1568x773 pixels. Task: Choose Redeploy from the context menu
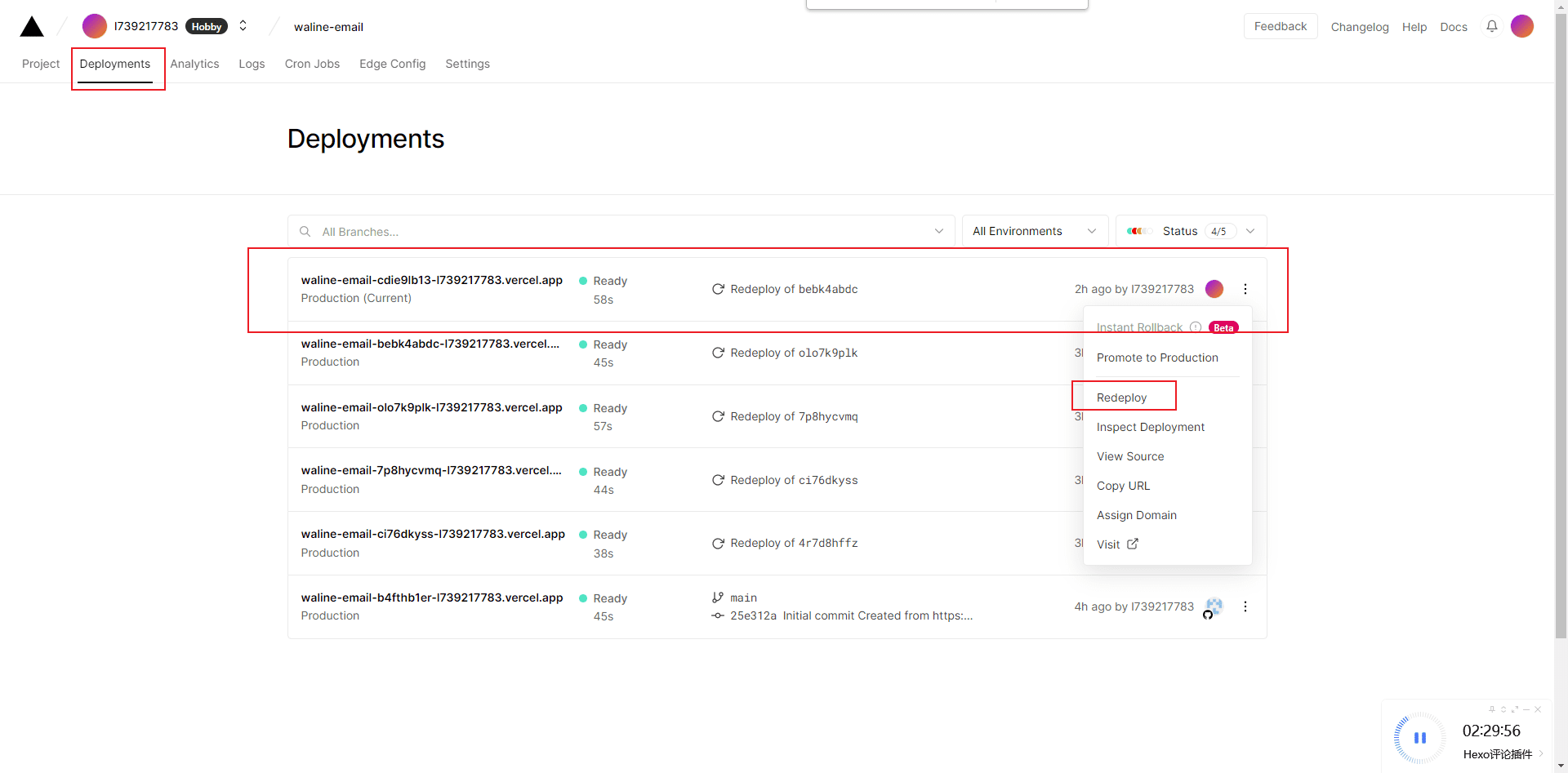1121,398
